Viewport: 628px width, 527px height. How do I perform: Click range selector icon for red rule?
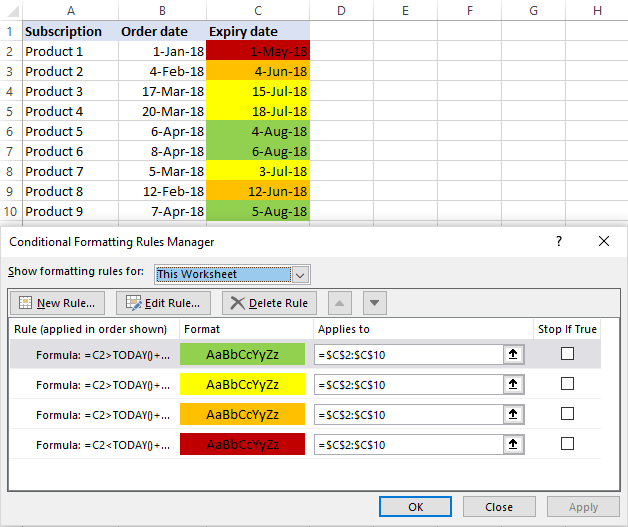515,444
